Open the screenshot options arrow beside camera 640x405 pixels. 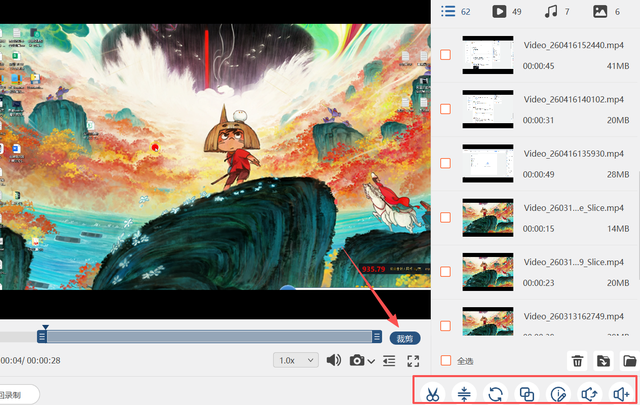click(x=371, y=361)
